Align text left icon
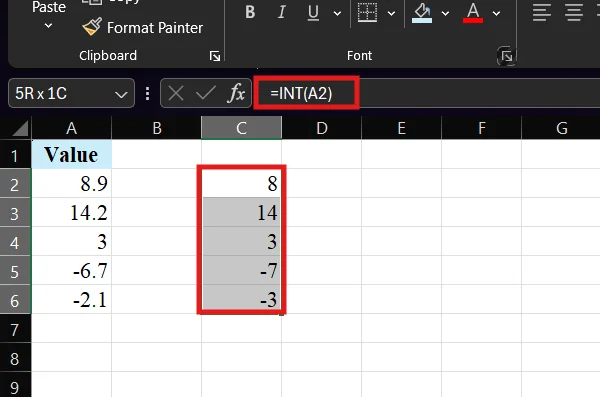 coord(542,13)
